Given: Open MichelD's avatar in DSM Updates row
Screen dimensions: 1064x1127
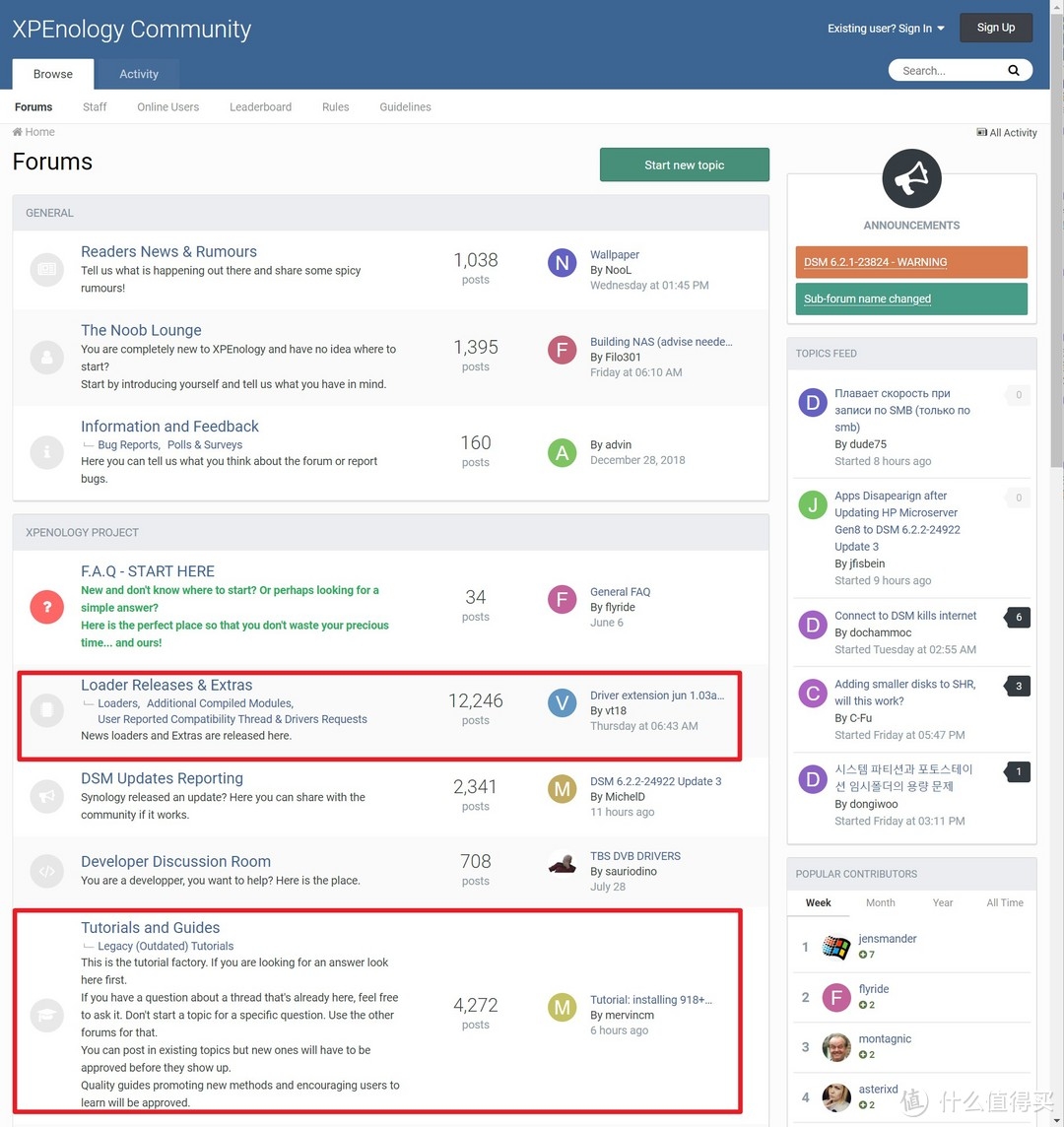Looking at the screenshot, I should [563, 789].
